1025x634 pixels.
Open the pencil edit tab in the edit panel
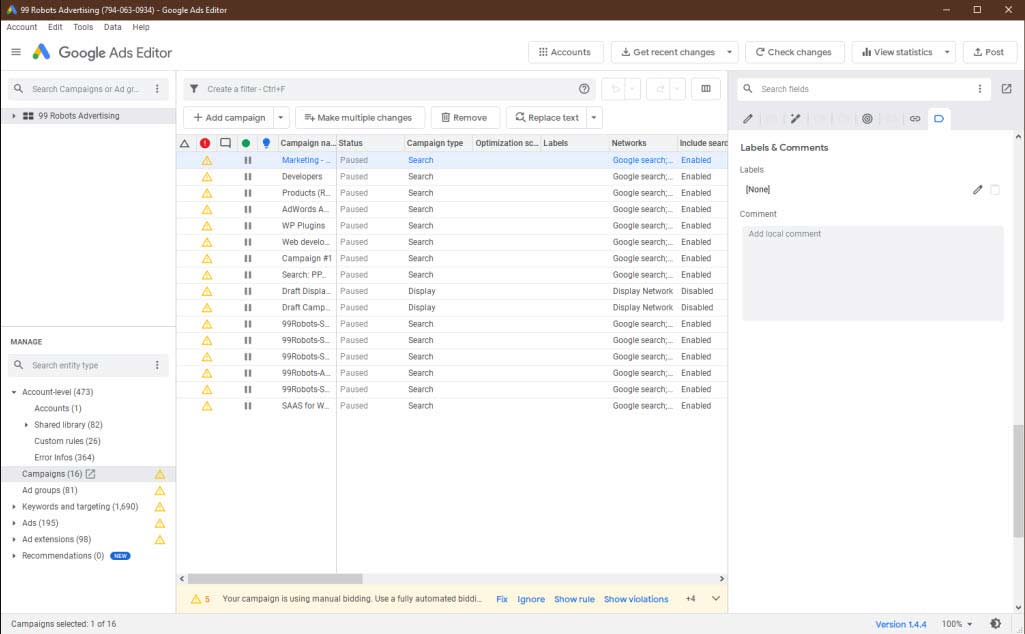pos(748,119)
